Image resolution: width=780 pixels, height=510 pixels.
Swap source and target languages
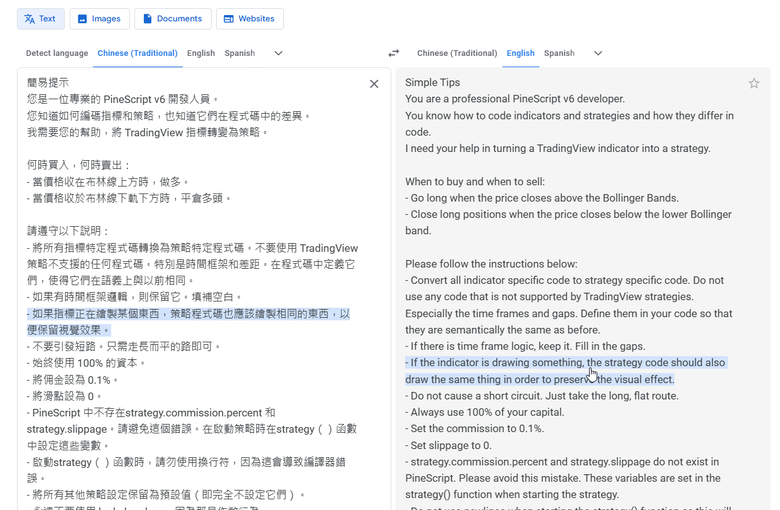click(393, 53)
